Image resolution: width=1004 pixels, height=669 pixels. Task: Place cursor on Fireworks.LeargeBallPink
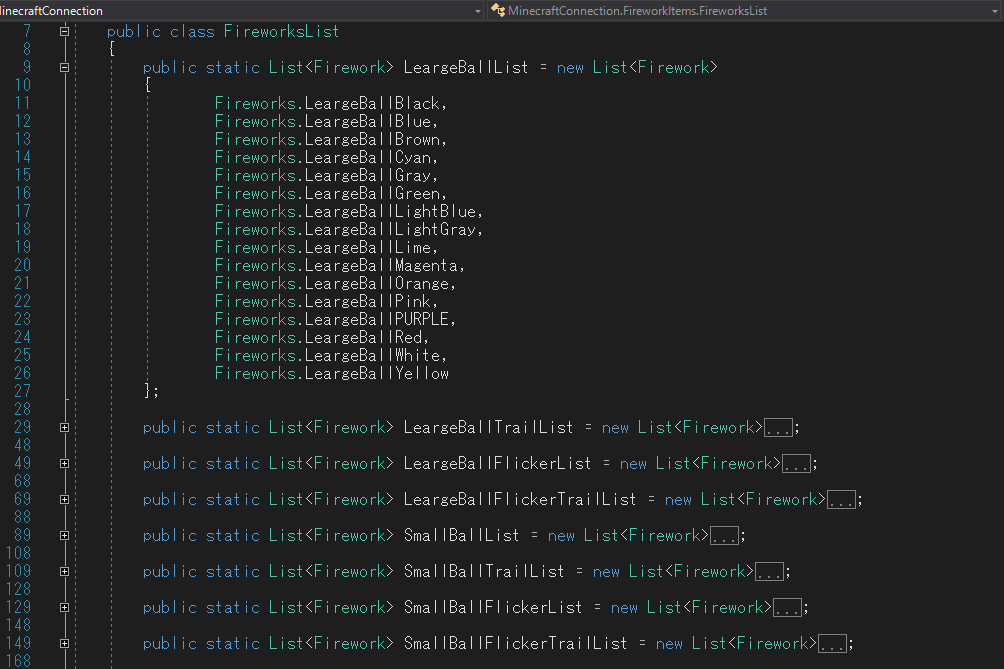pos(322,301)
